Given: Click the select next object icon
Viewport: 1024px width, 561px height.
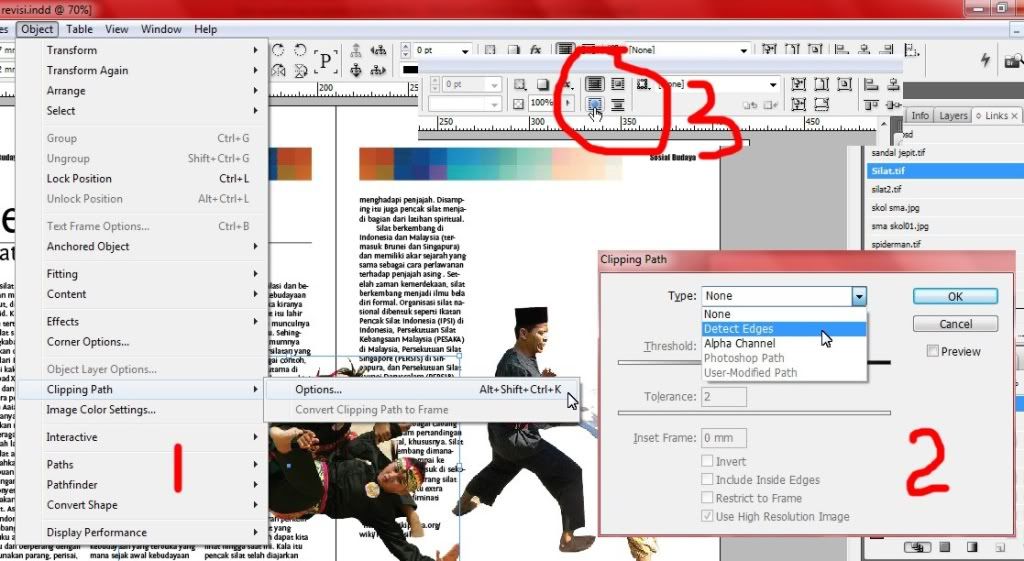Looking at the screenshot, I should [378, 70].
